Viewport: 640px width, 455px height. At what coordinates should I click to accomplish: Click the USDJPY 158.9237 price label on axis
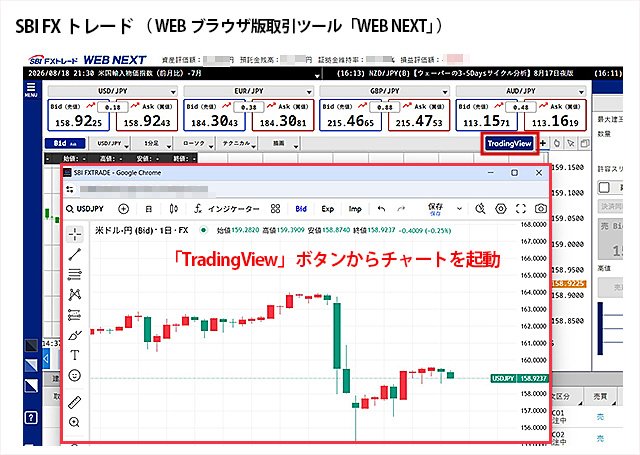click(x=519, y=379)
